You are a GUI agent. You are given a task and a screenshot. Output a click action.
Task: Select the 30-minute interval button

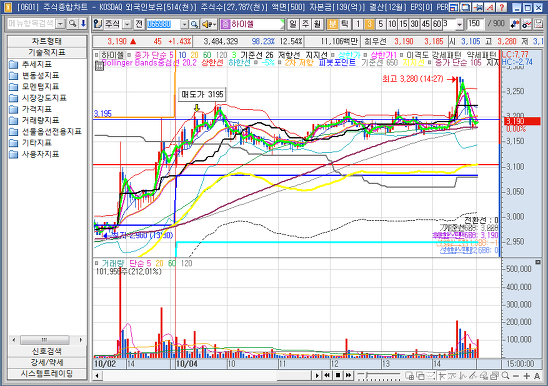click(414, 24)
